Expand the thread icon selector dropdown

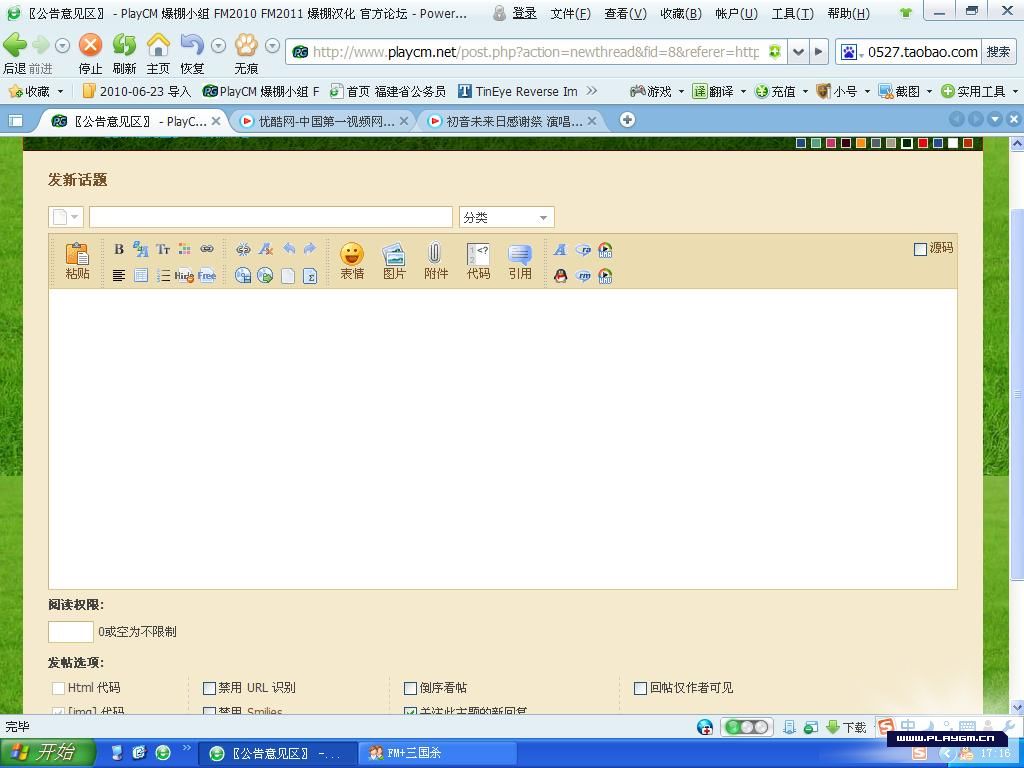tap(66, 217)
